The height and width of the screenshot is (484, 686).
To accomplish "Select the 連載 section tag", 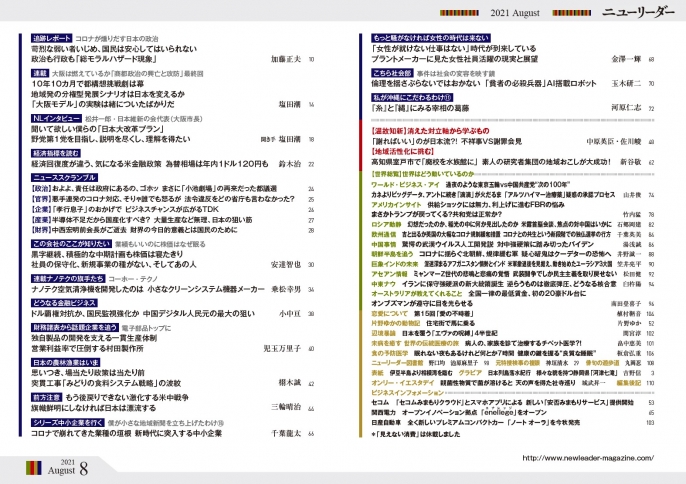I will pos(41,75).
